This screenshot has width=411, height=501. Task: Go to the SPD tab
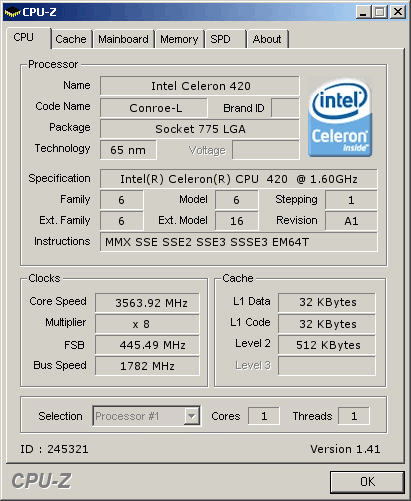[226, 39]
